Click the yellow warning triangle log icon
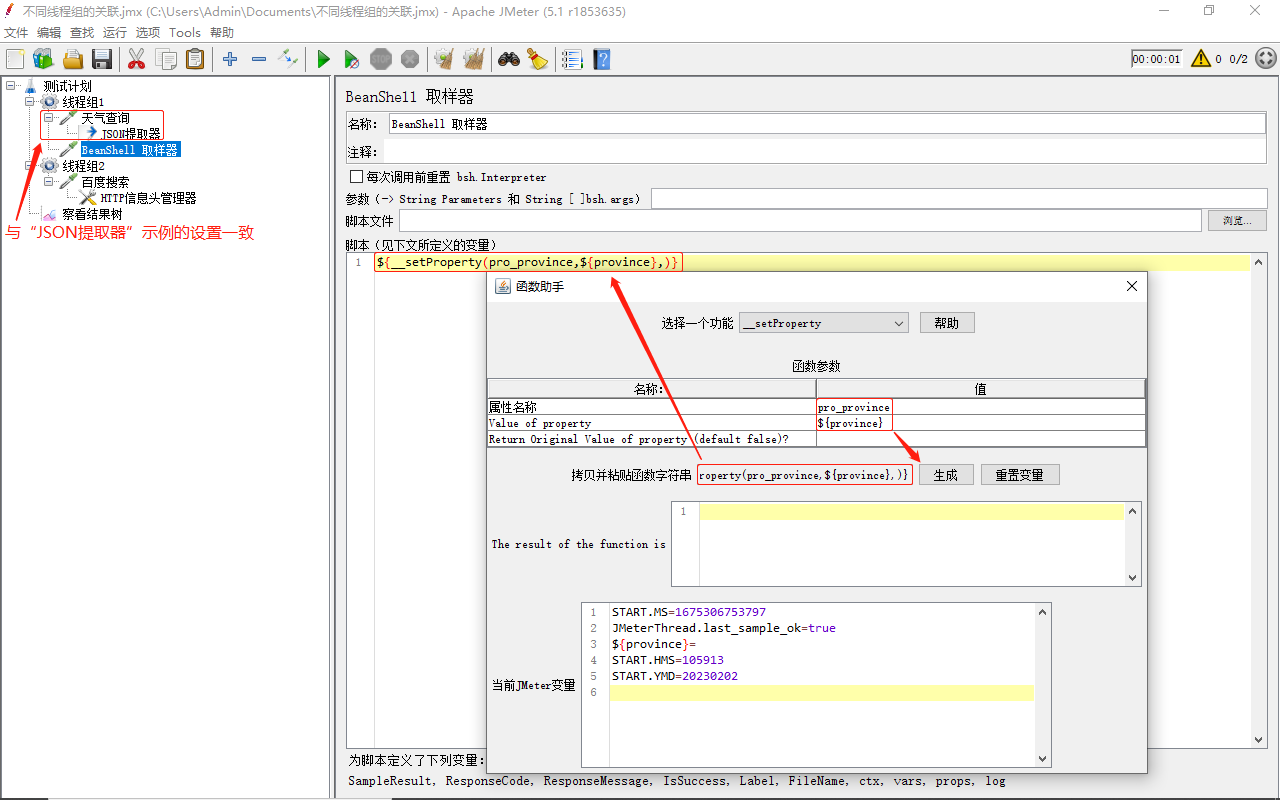This screenshot has width=1280, height=800. pyautogui.click(x=1201, y=59)
